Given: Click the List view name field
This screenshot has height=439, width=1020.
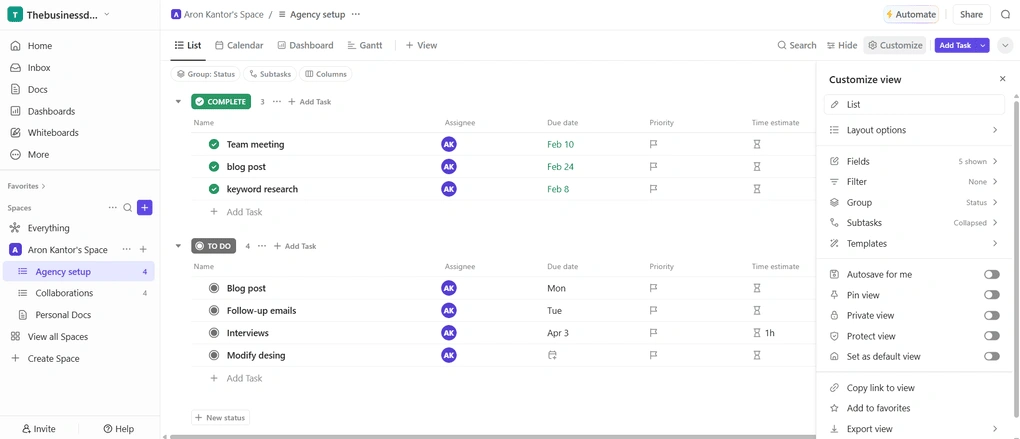Looking at the screenshot, I should [914, 104].
